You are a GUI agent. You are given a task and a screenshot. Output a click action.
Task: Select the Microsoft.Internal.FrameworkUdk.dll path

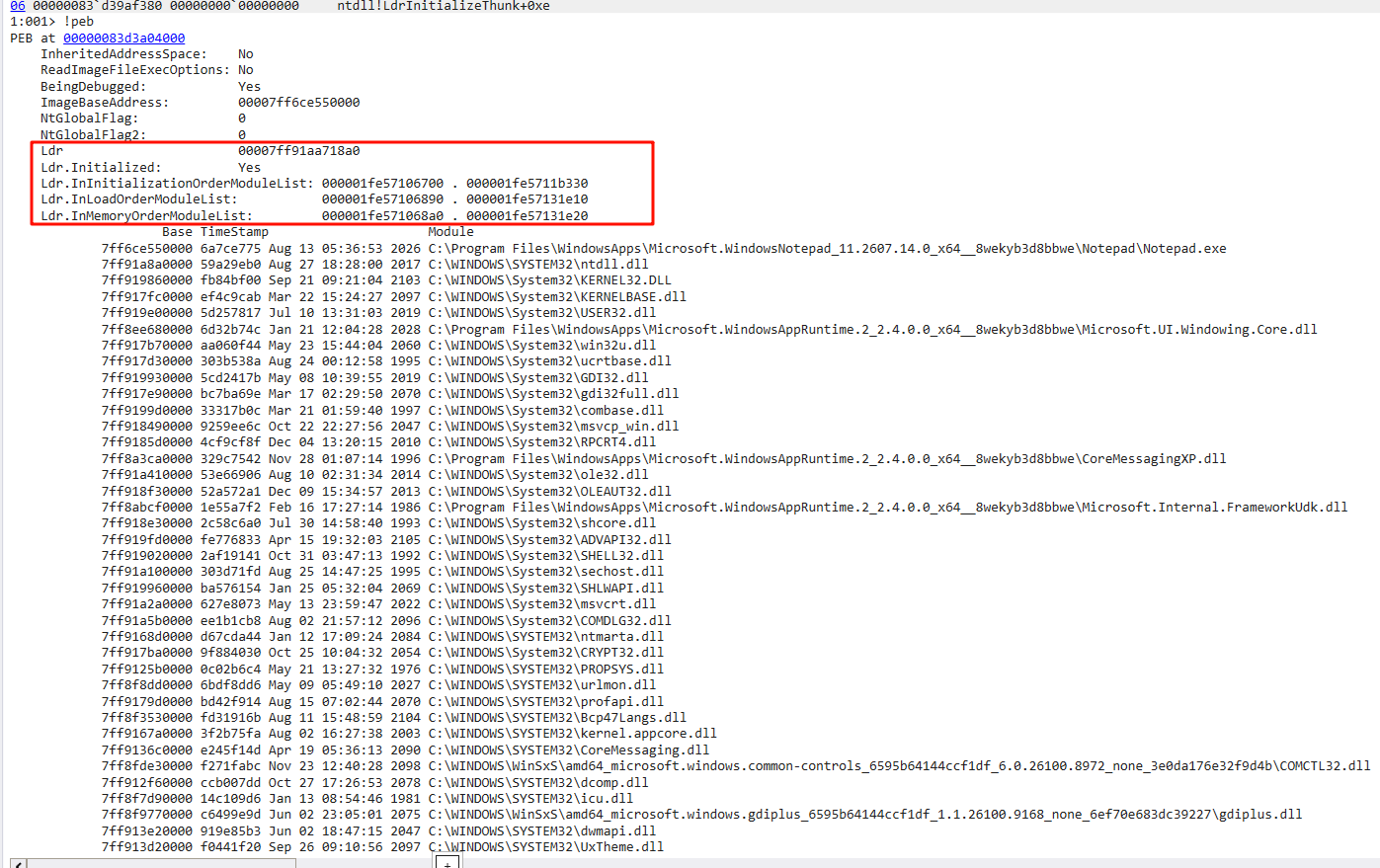pos(888,508)
